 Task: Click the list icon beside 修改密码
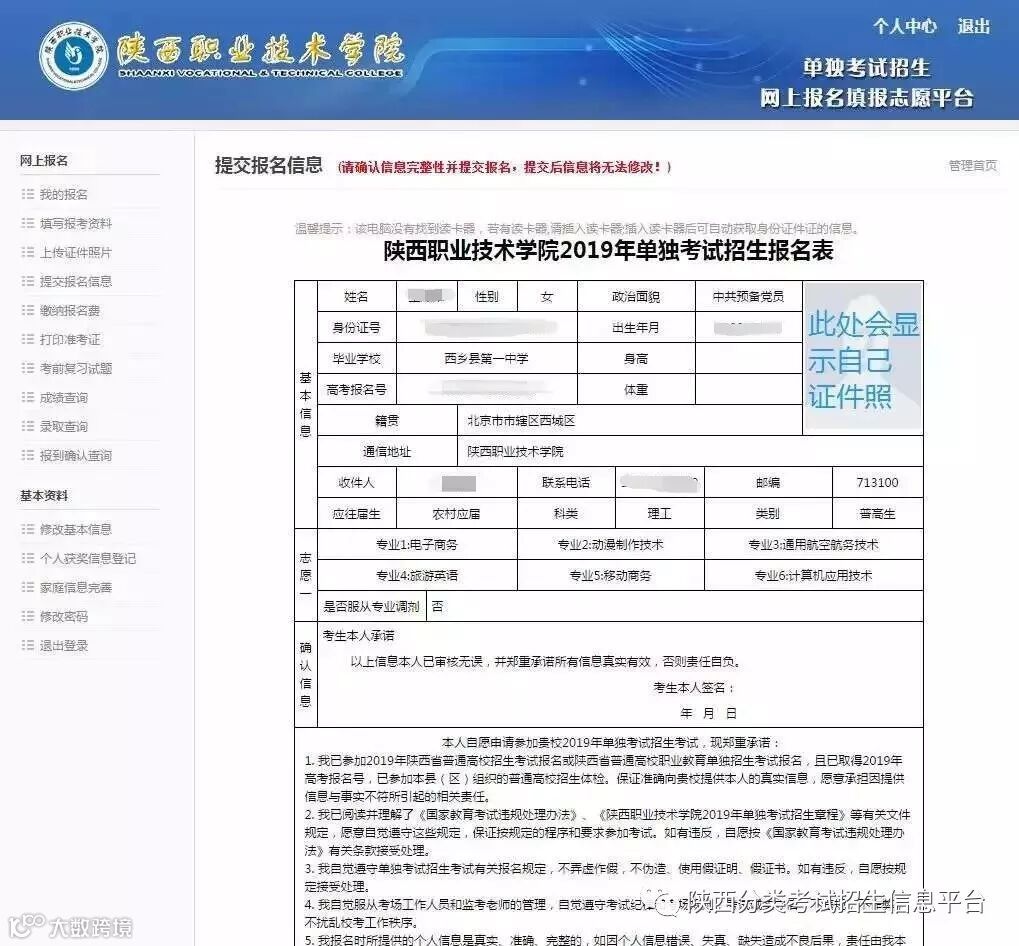pos(27,616)
